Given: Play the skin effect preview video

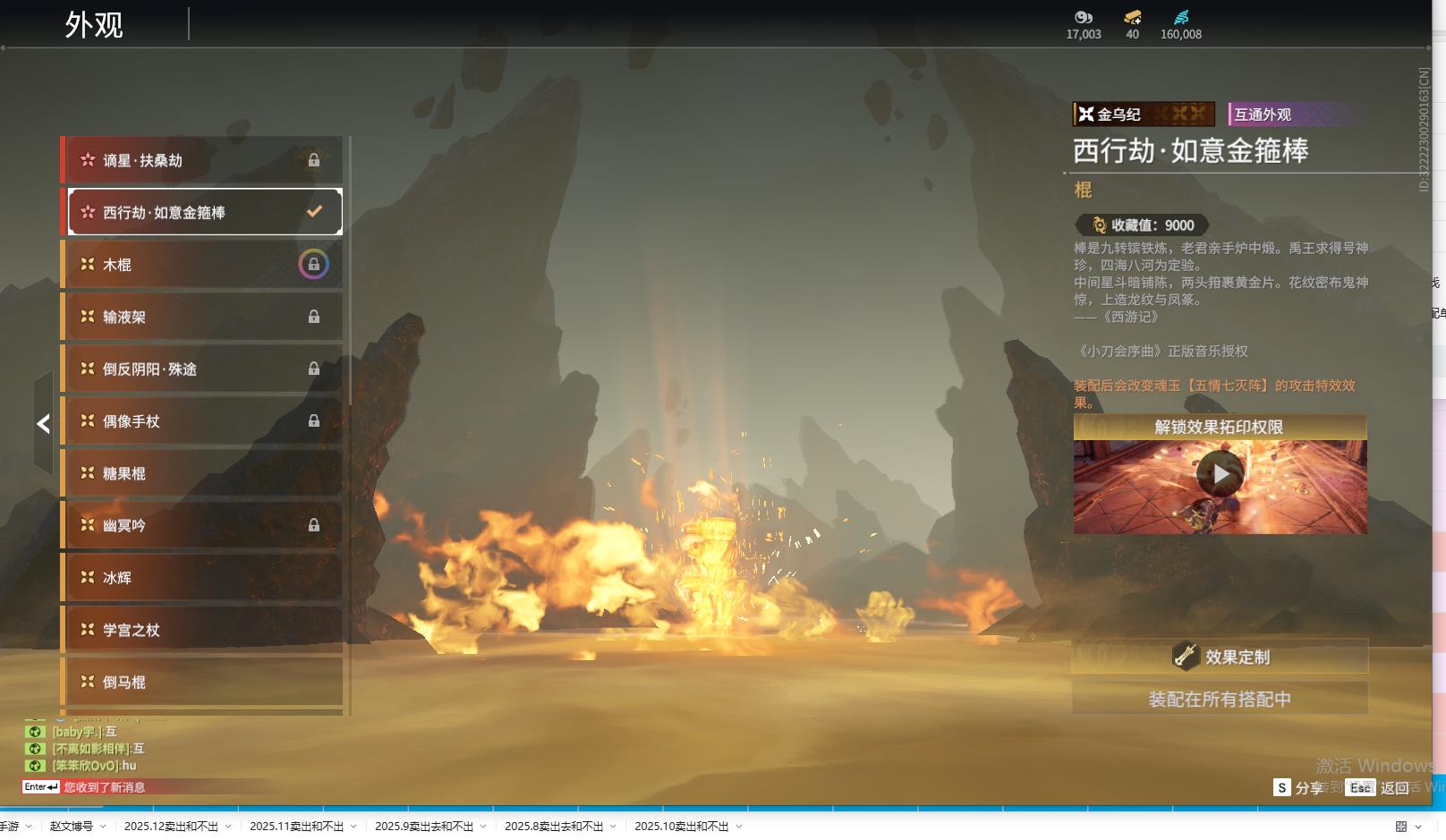Looking at the screenshot, I should click(x=1220, y=474).
